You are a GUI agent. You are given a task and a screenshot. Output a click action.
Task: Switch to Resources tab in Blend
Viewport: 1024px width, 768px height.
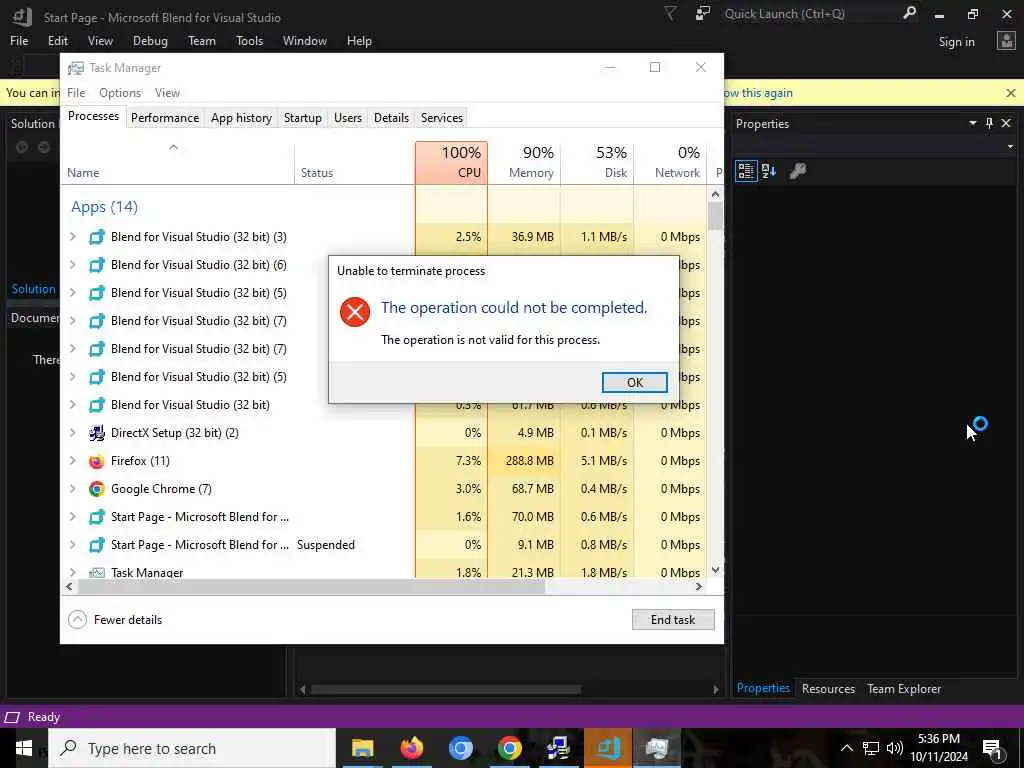coord(828,688)
